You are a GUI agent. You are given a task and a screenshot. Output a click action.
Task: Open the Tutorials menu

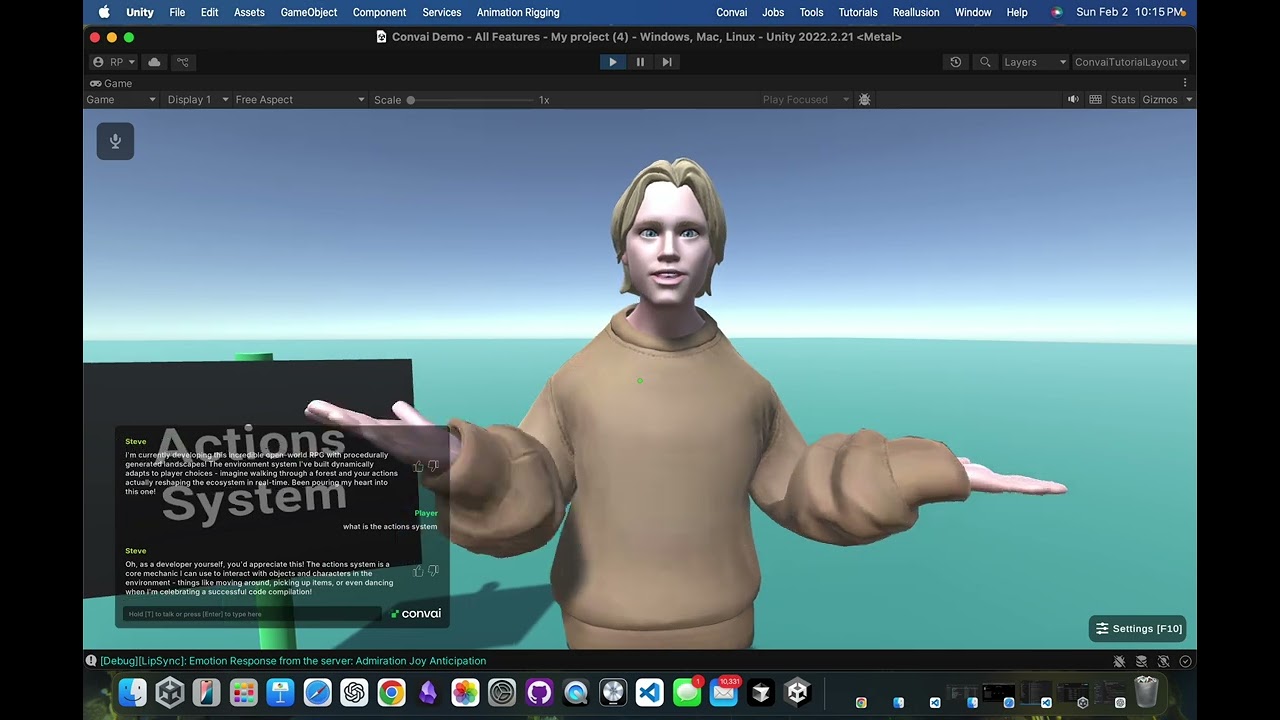858,12
